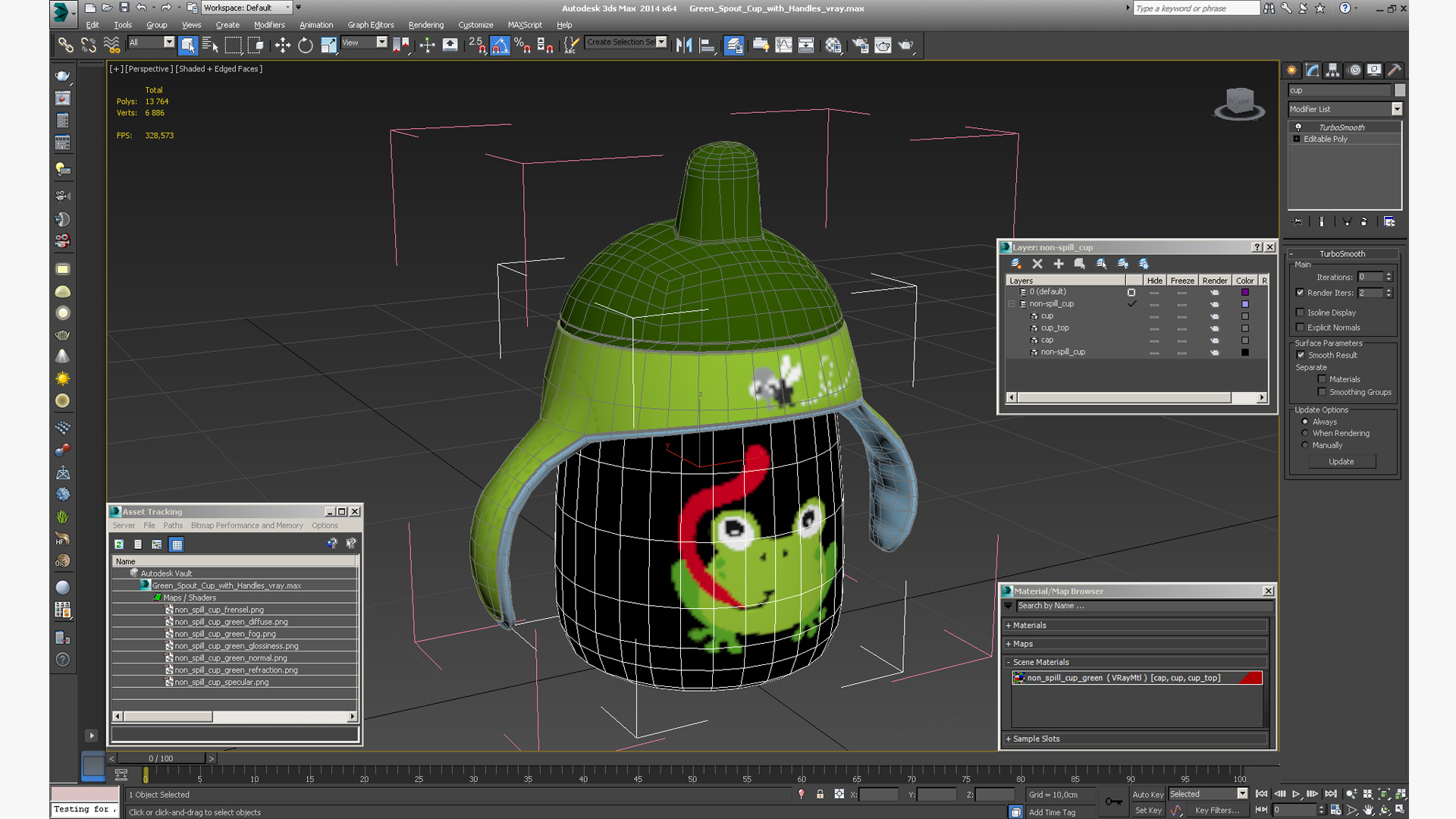Click the purple color swatch of 0 (default) layer
The image size is (1456, 819).
(x=1244, y=292)
